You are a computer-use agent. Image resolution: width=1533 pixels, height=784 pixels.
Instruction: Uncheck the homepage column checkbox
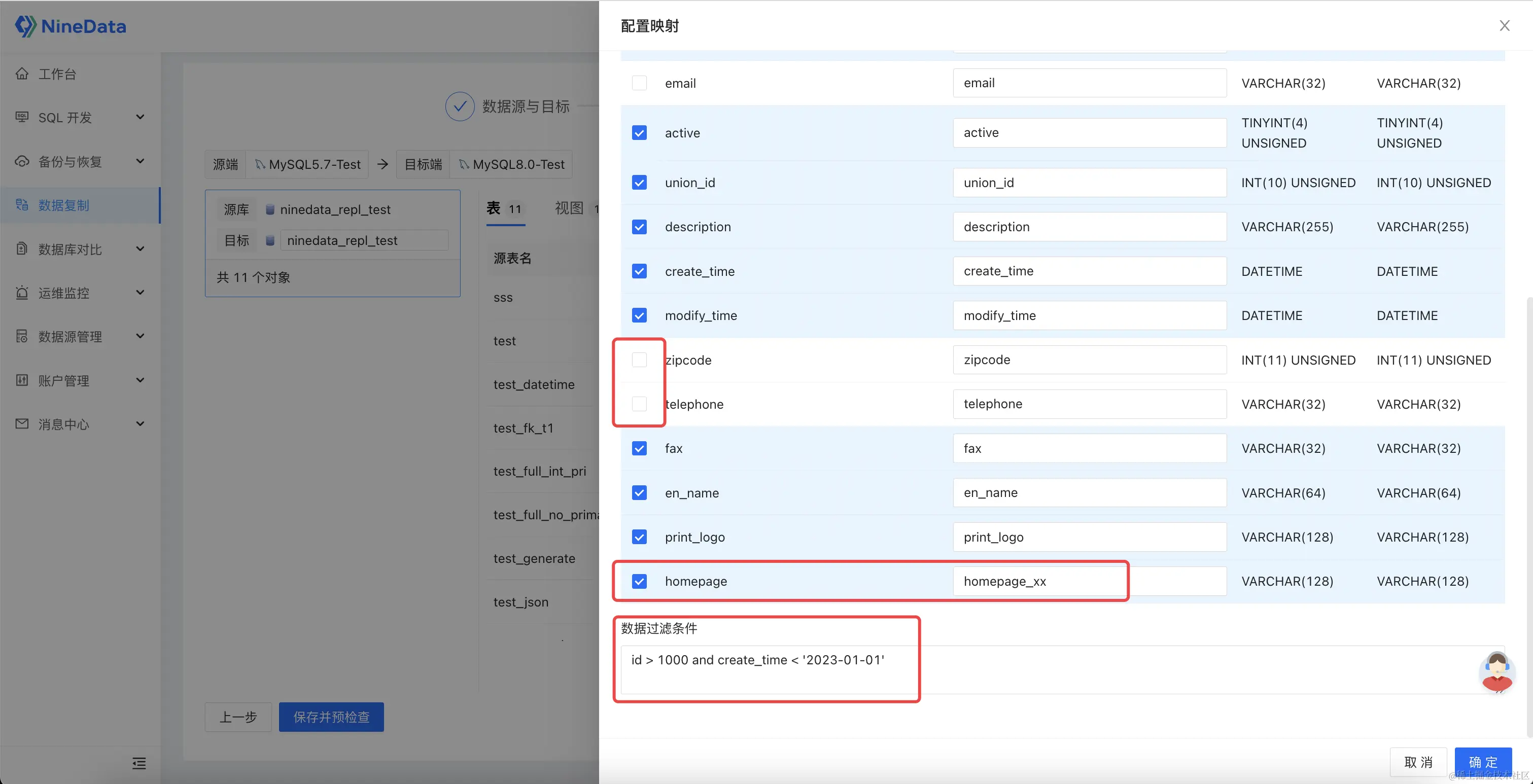[x=639, y=581]
